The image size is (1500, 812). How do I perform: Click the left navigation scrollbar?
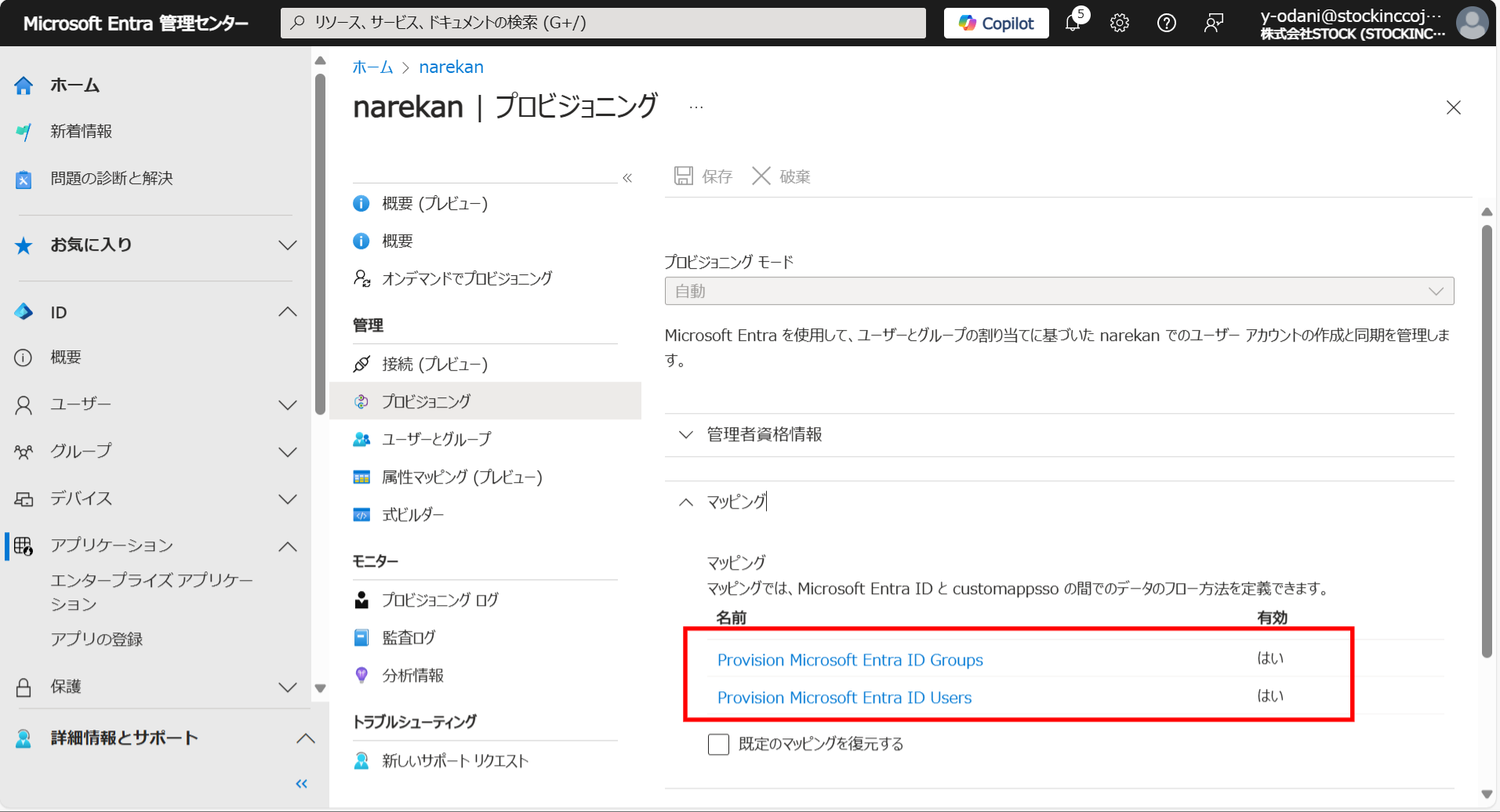pos(320,243)
